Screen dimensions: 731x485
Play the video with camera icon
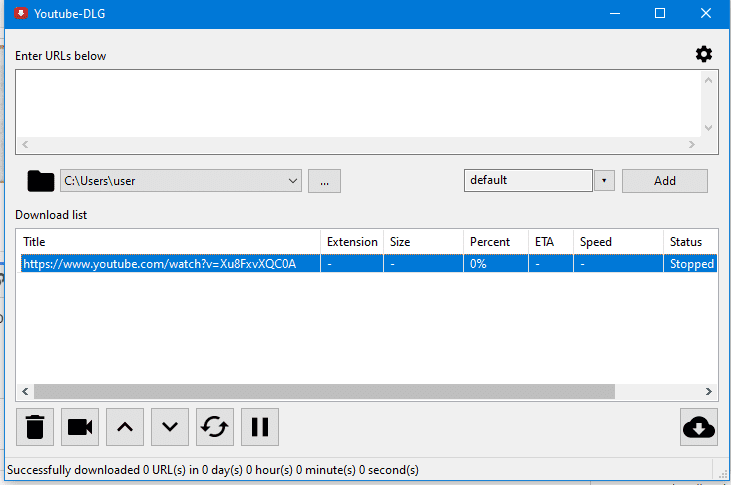tap(80, 427)
